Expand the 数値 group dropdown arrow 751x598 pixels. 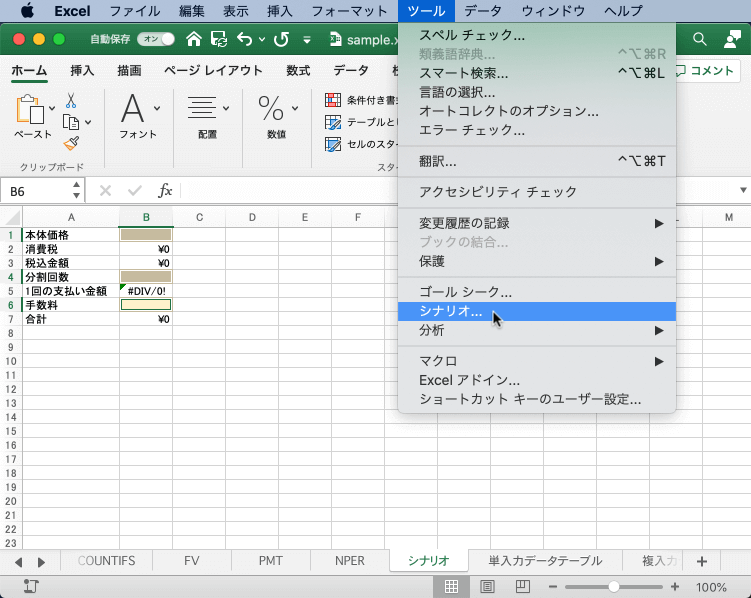[295, 108]
